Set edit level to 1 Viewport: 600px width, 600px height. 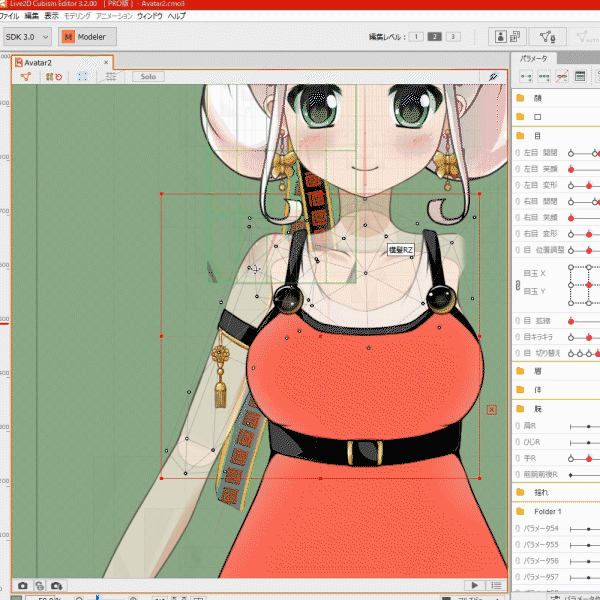pos(416,36)
